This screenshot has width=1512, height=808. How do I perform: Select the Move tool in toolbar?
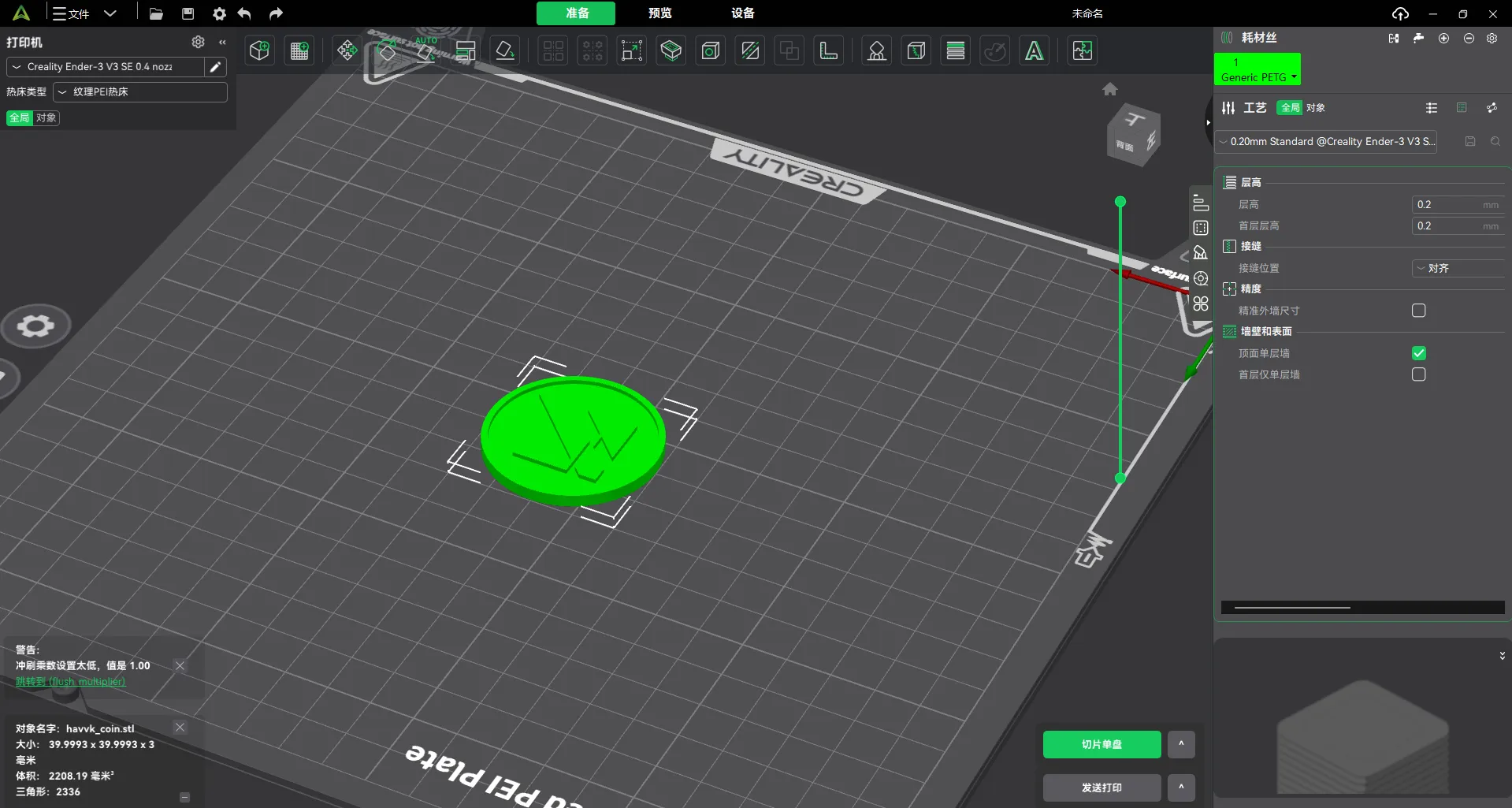pyautogui.click(x=347, y=51)
